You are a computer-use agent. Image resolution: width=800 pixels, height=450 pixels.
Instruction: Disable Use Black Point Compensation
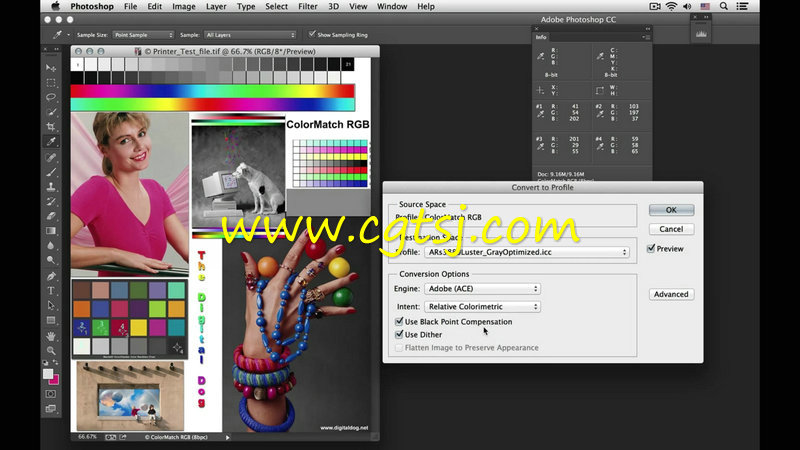click(399, 321)
